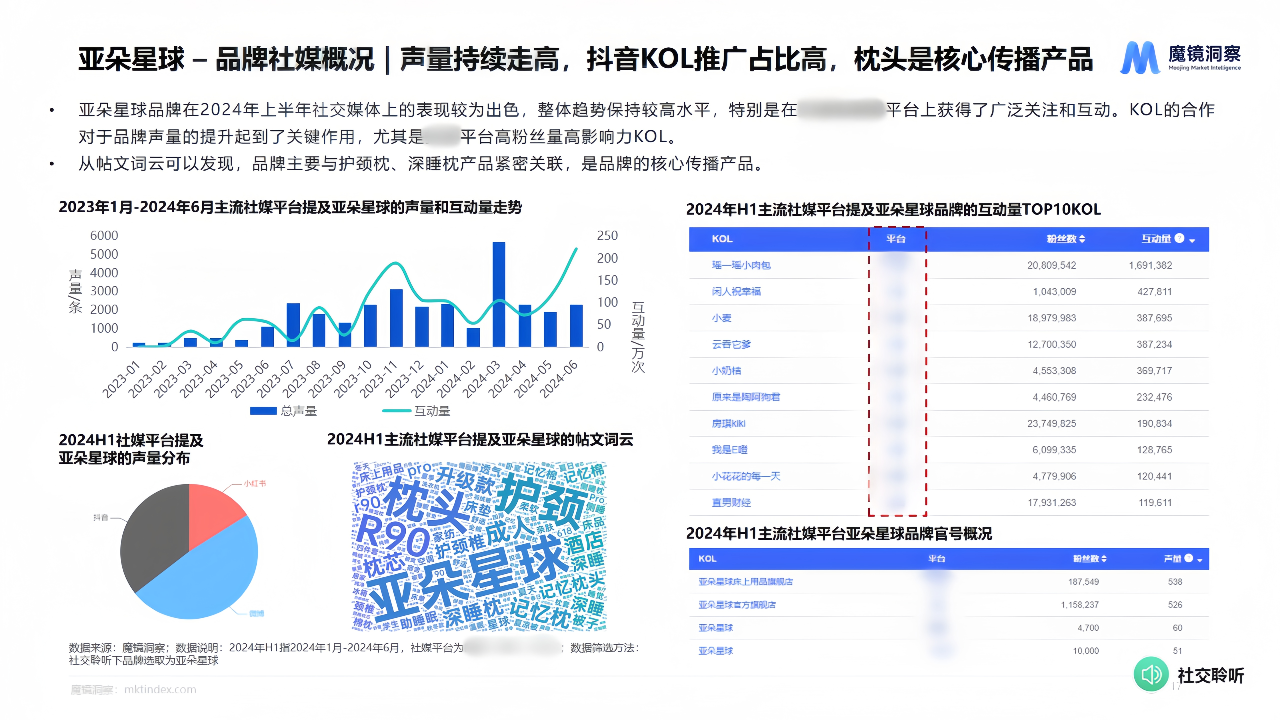
Task: Click the 魔镜洞察 logo icon
Action: [1141, 58]
